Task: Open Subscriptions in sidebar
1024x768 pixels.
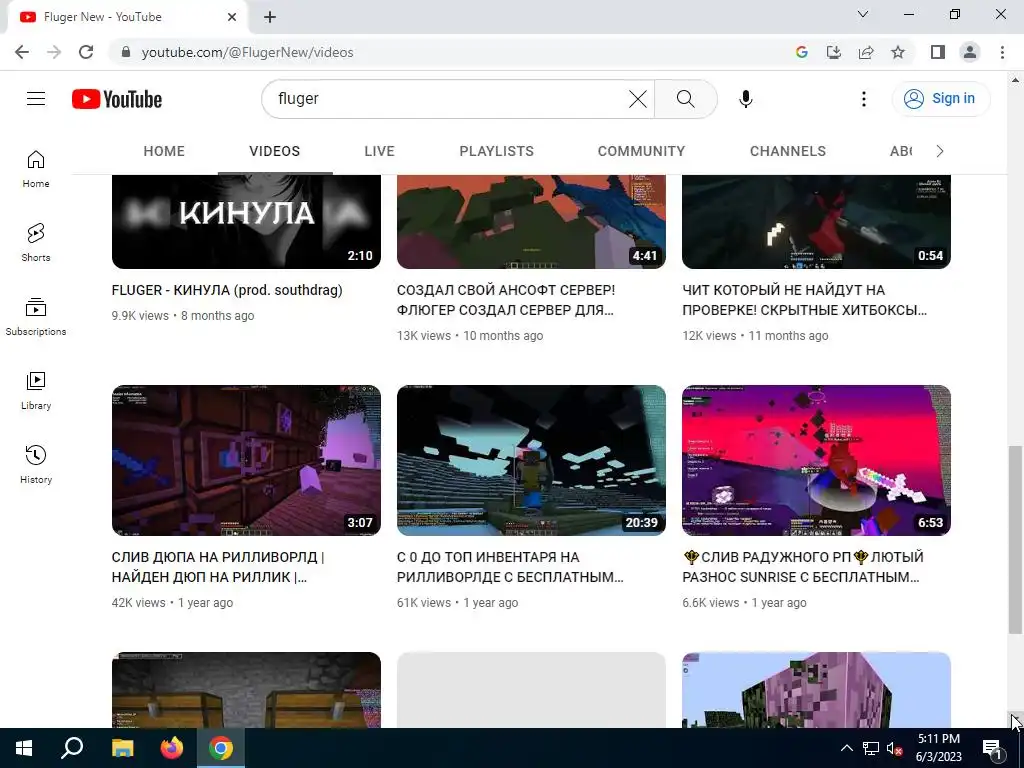Action: [x=36, y=317]
